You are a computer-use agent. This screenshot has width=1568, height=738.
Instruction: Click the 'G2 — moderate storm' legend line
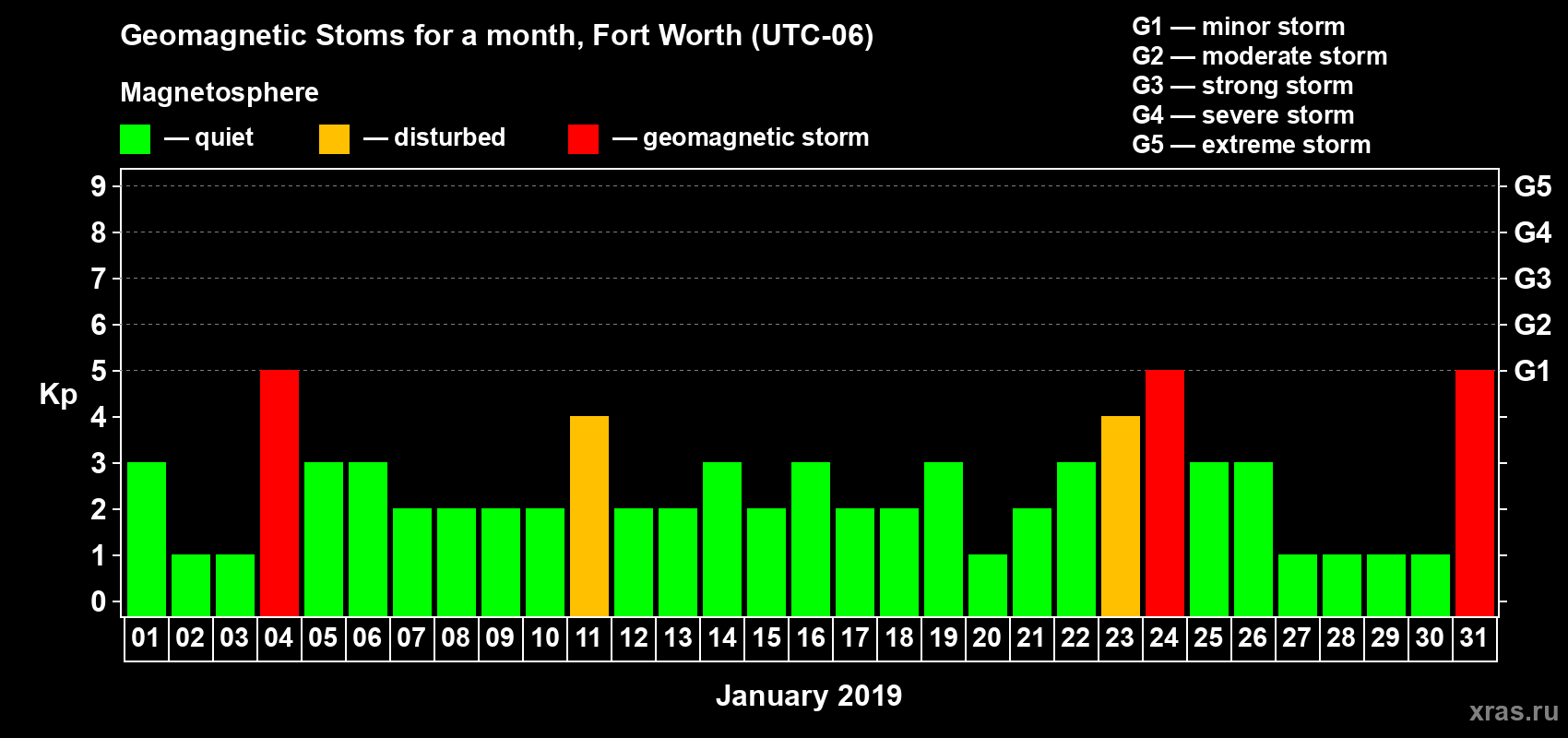click(x=1260, y=56)
